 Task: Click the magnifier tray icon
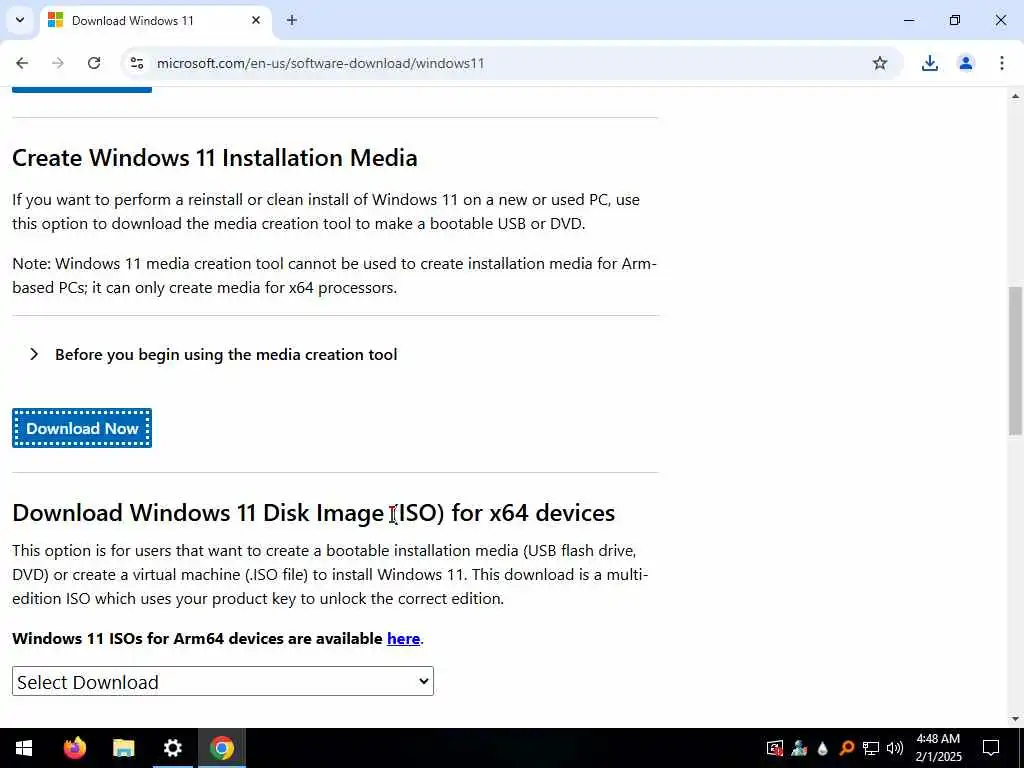click(x=847, y=748)
